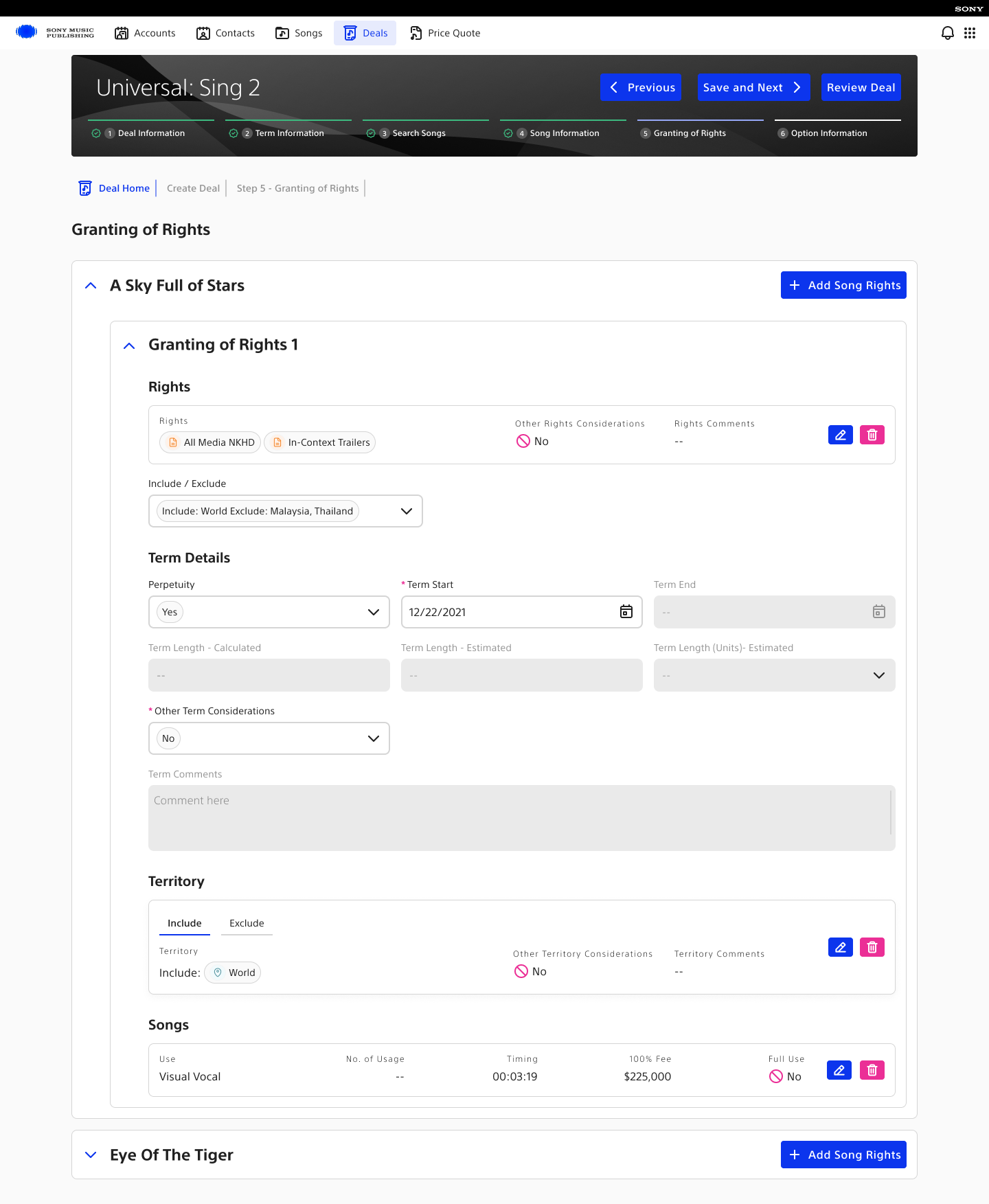Click the Review Deal button
This screenshot has height=1204, width=989.
click(x=861, y=87)
